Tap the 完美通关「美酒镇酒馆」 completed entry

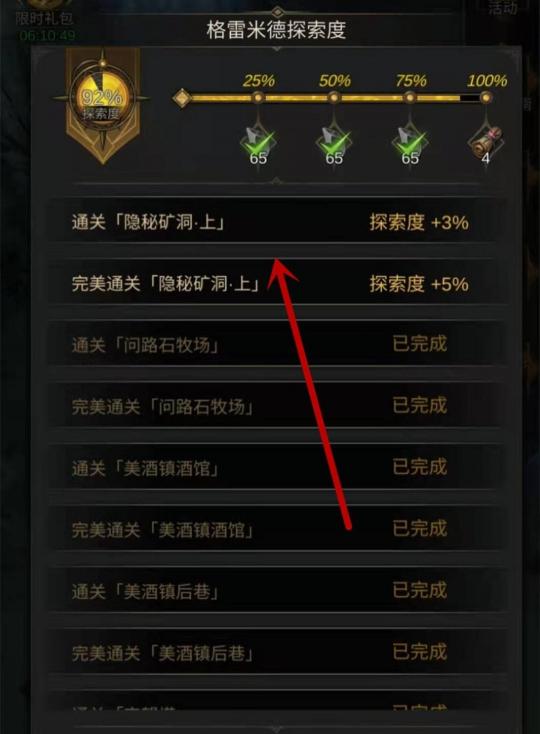pos(277,529)
